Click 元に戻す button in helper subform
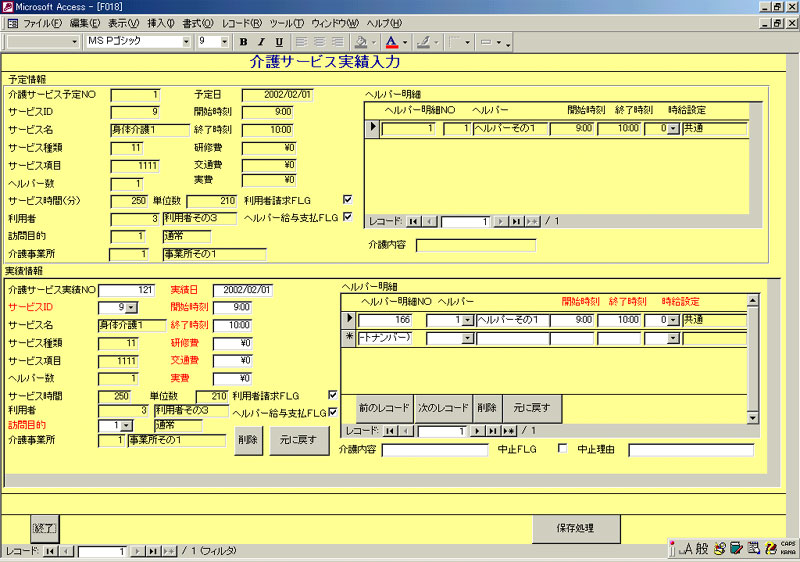Viewport: 800px width, 562px height. 532,408
